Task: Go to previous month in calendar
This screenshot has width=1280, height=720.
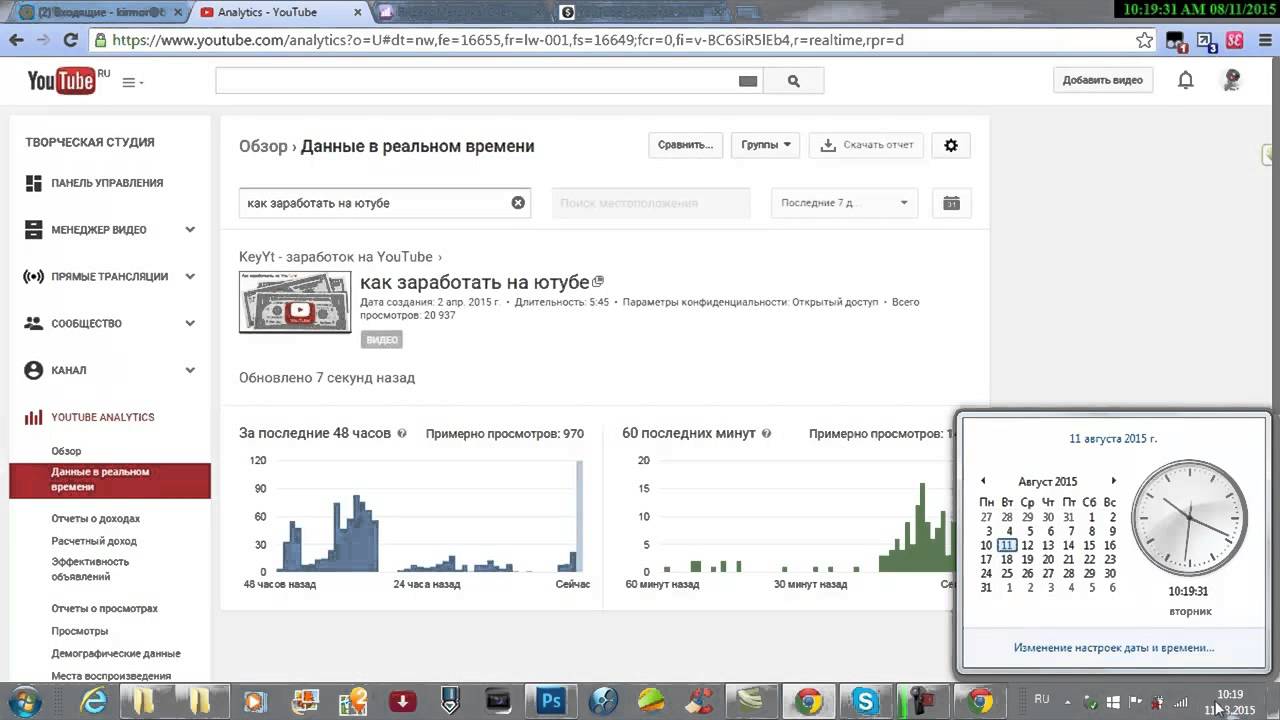Action: click(983, 481)
